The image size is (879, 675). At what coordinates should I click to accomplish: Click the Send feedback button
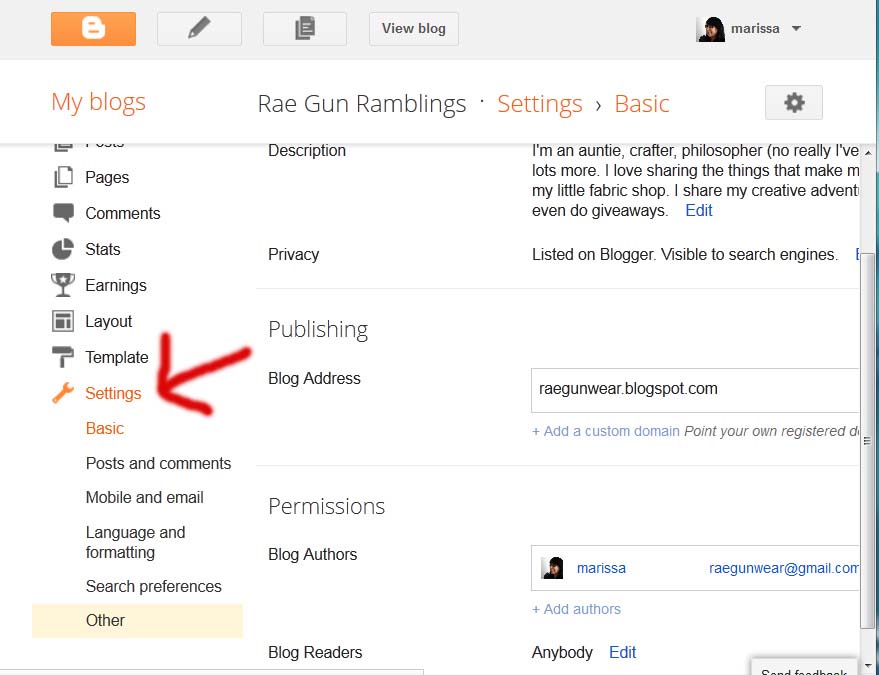click(x=804, y=667)
